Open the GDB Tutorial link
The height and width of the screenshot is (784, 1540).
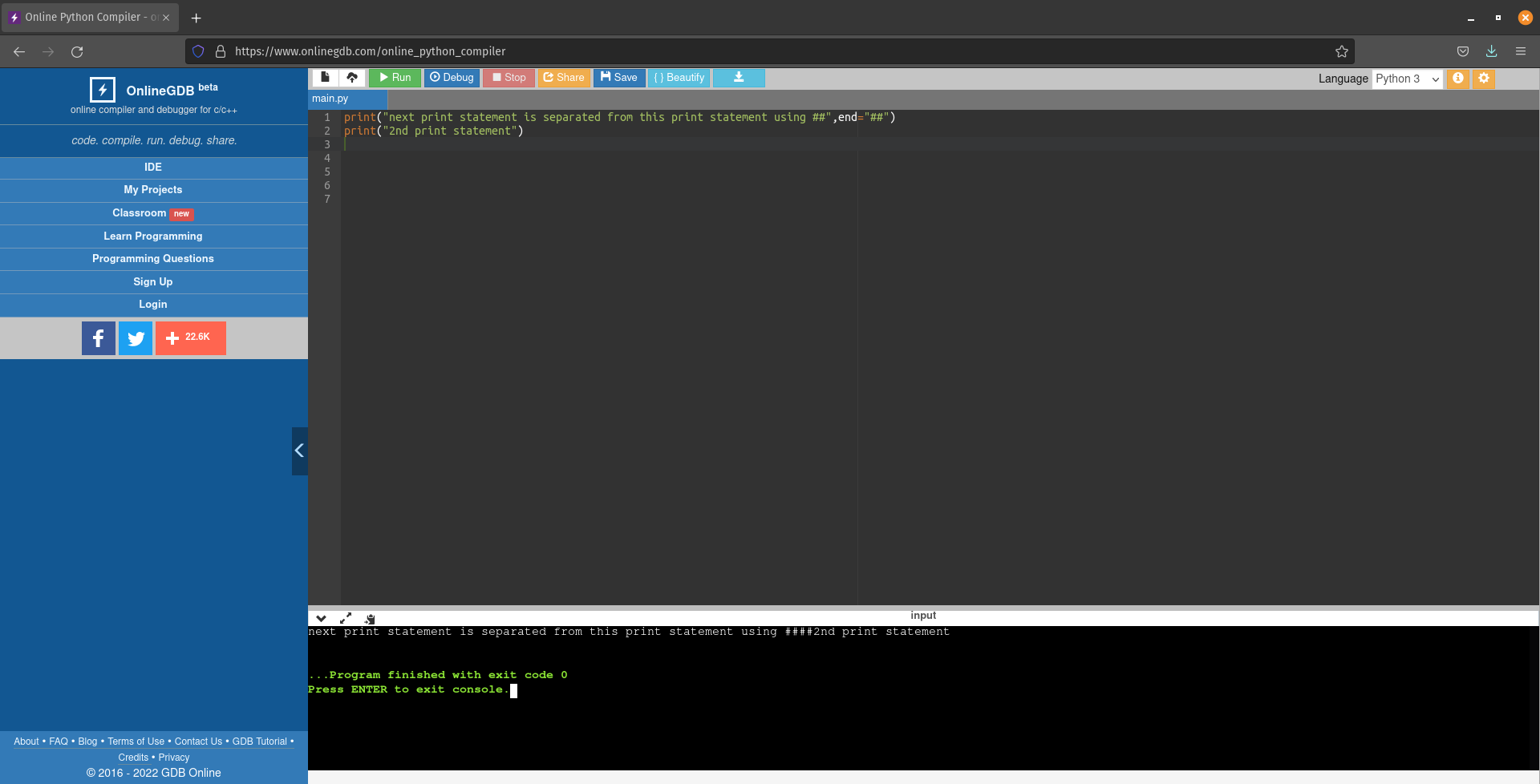point(260,742)
